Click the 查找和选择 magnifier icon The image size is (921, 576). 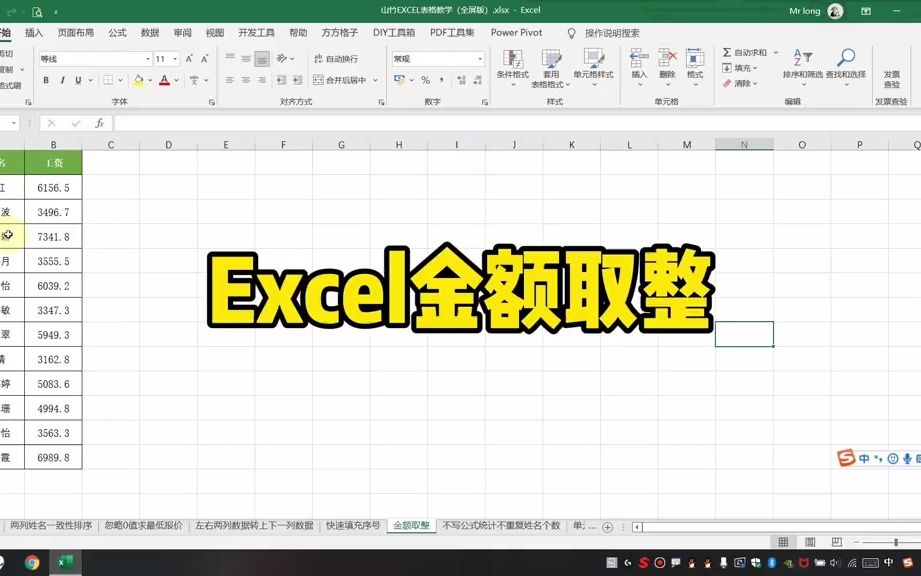[x=845, y=55]
